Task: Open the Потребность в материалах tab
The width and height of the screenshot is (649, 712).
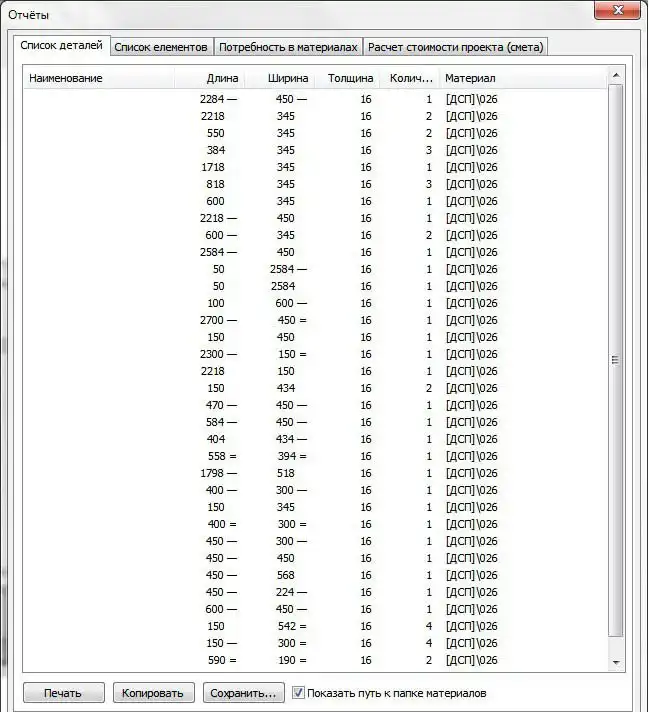Action: tap(288, 47)
